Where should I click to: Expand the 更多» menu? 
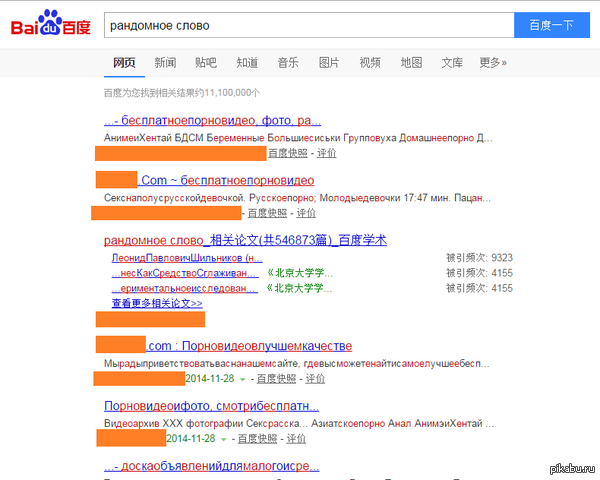[493, 62]
